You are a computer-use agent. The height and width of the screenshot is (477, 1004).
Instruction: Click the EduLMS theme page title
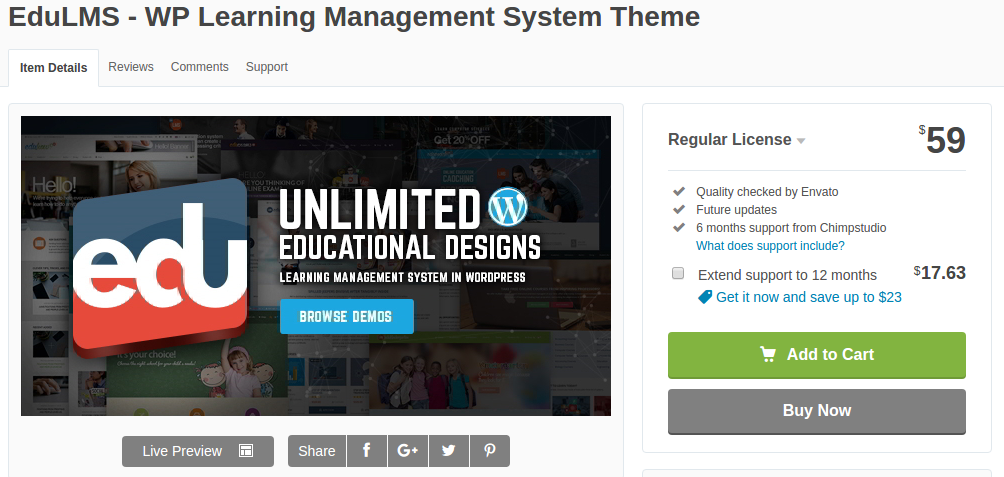(354, 17)
